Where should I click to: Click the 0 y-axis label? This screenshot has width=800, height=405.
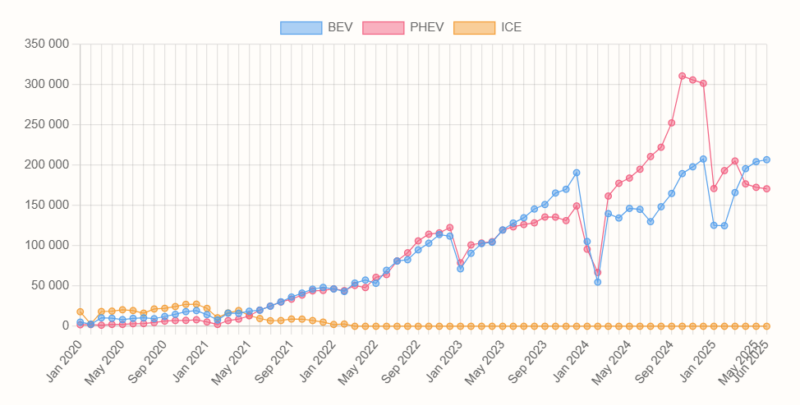[x=63, y=326]
